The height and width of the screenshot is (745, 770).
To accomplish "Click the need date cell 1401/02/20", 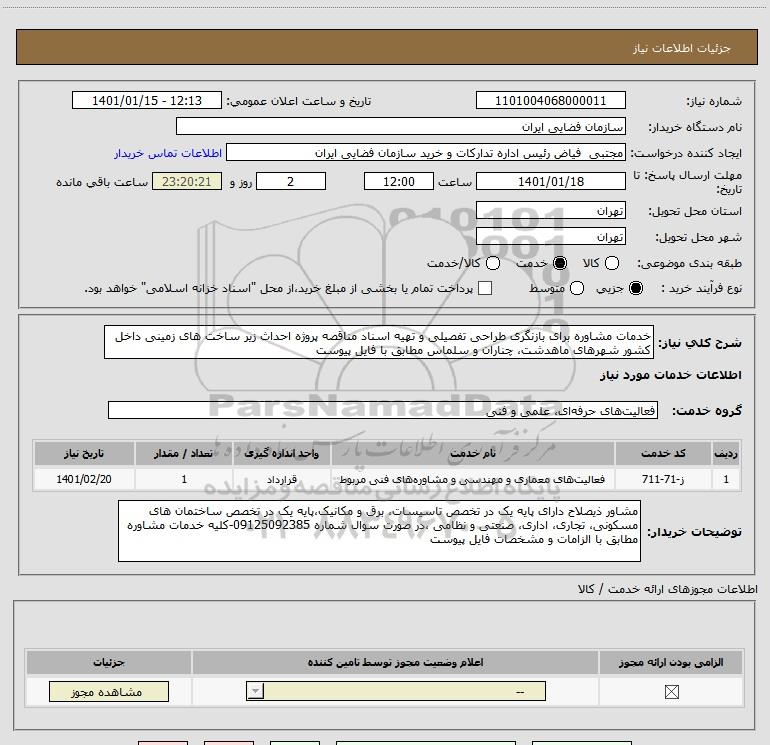I will [84, 479].
